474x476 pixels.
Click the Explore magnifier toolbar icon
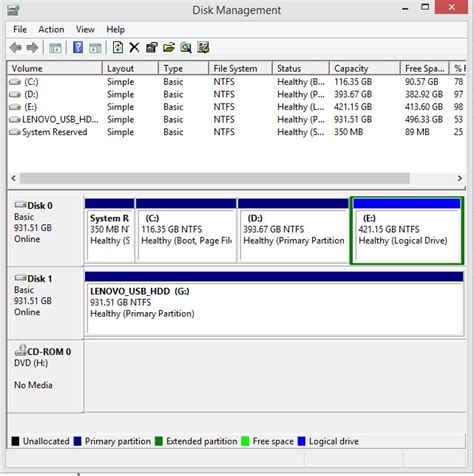click(x=186, y=48)
